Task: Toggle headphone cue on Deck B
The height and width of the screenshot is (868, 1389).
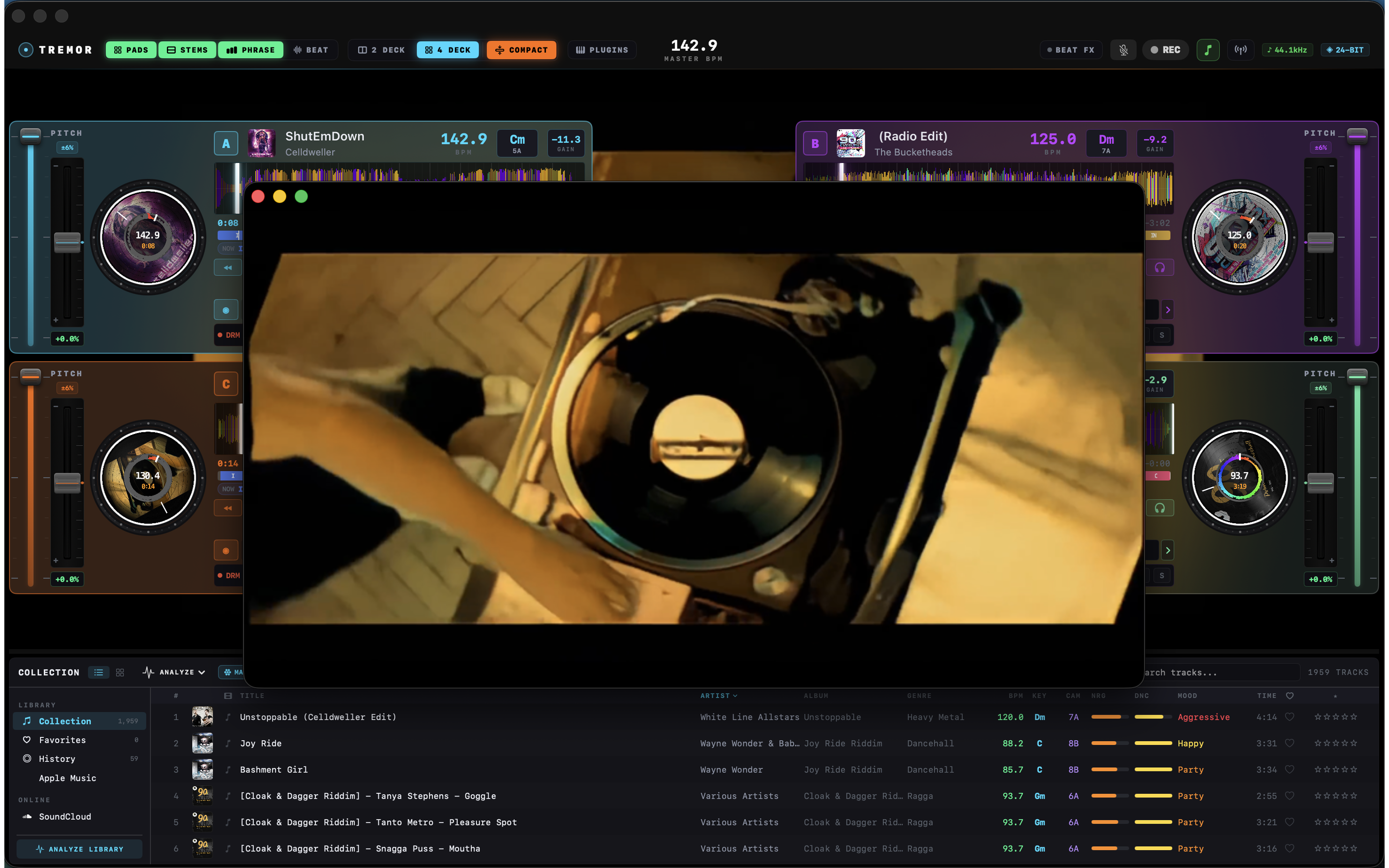Action: pos(1160,268)
